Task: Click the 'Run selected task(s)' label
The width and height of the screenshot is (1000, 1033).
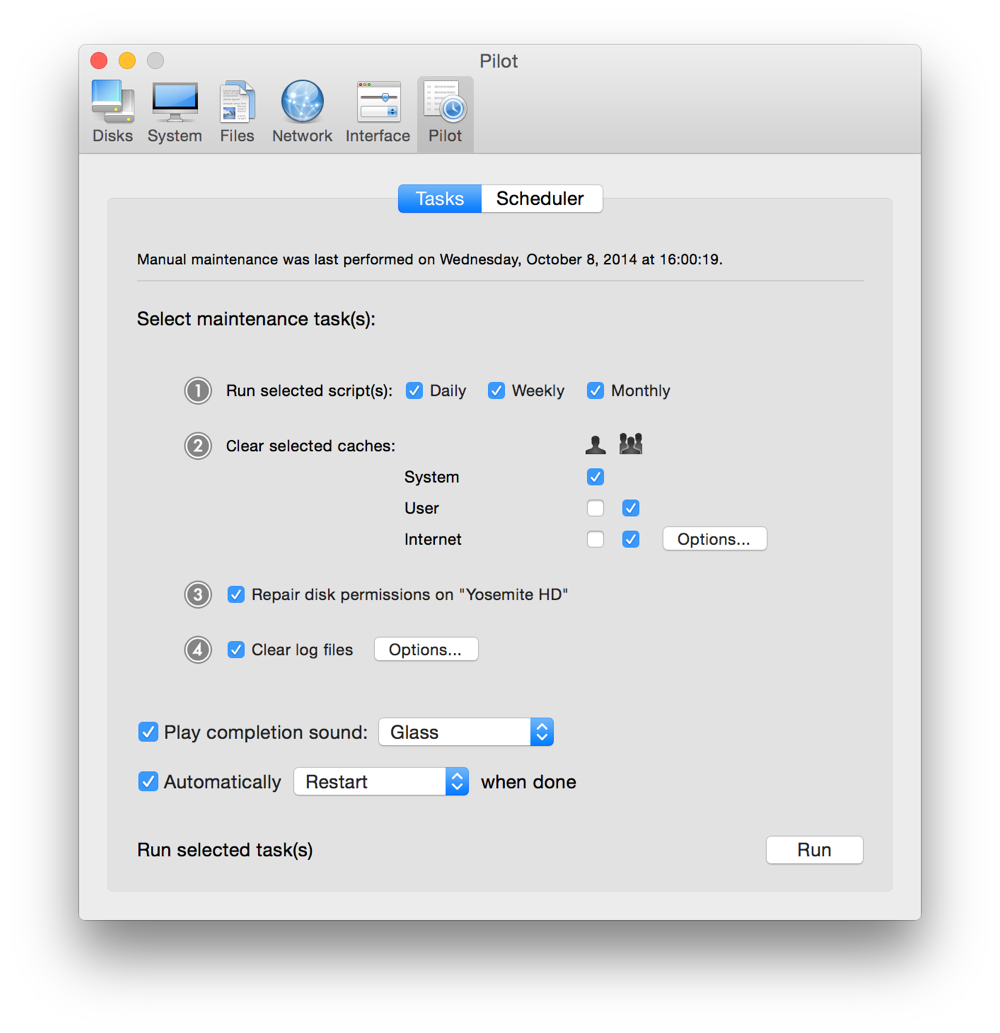Action: [x=225, y=850]
